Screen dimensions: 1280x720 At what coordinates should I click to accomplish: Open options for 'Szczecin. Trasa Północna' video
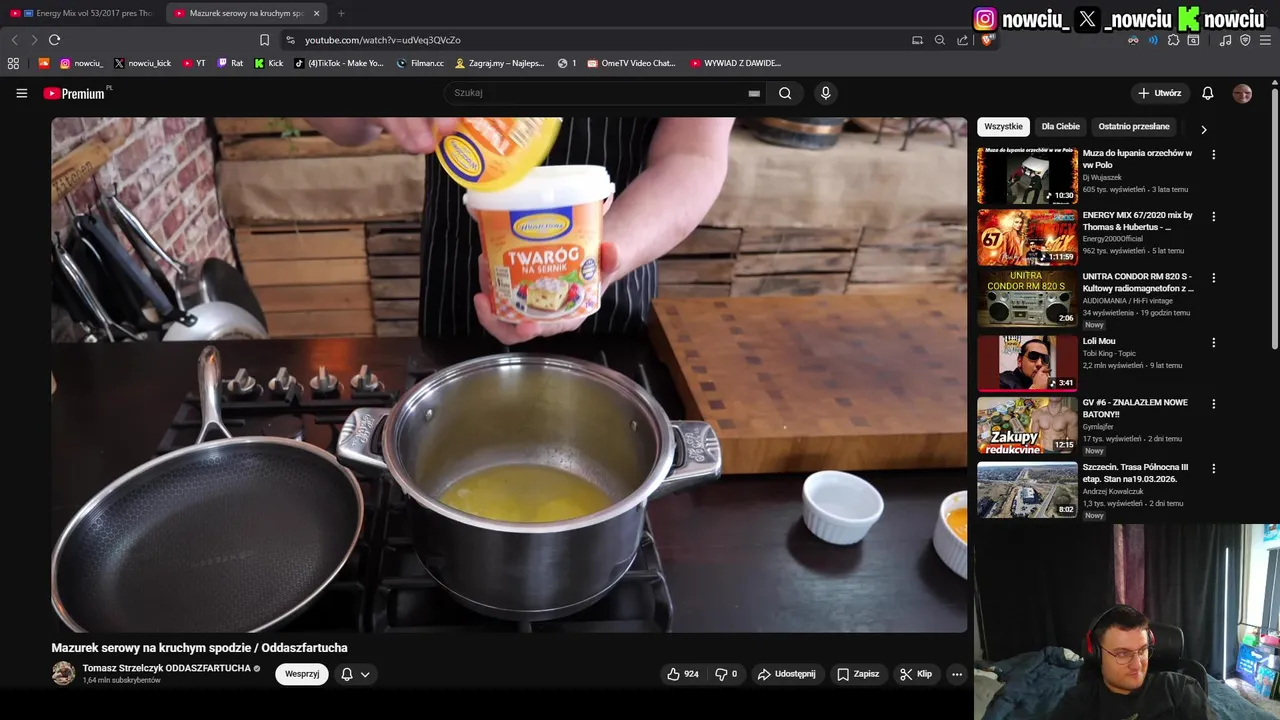(1214, 468)
